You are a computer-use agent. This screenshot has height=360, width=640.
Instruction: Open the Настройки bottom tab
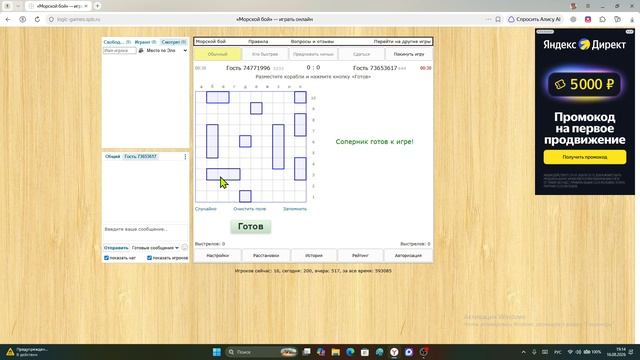pyautogui.click(x=218, y=256)
